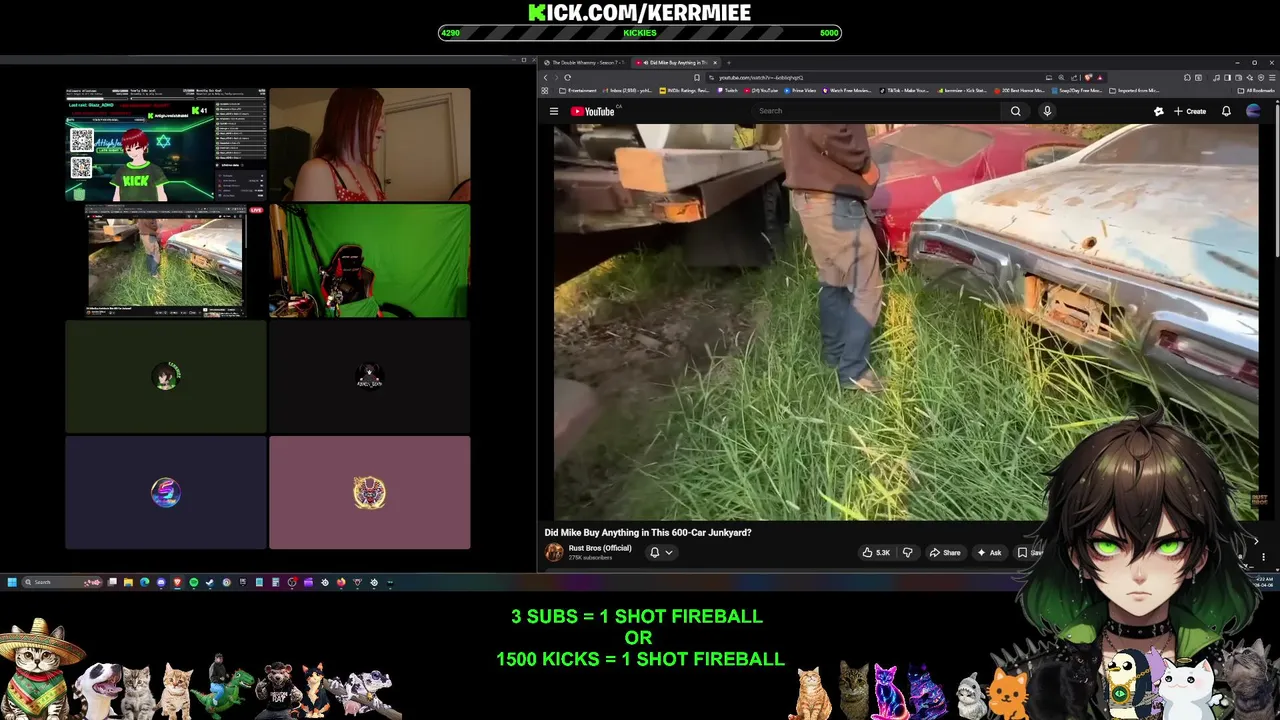Viewport: 1280px width, 720px height.
Task: Select the red-haired anime avatar stream tile
Action: coord(166,145)
